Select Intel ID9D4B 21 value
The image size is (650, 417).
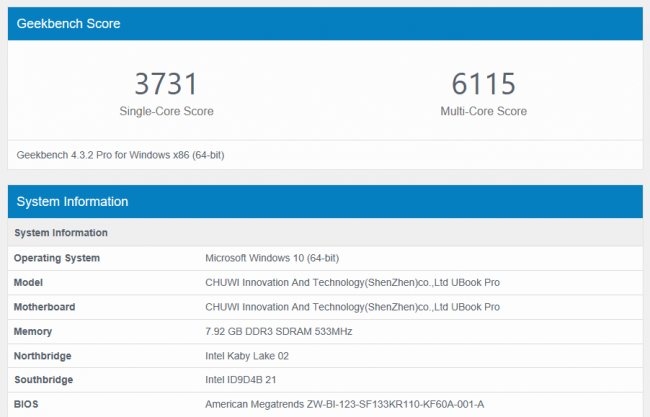[240, 380]
